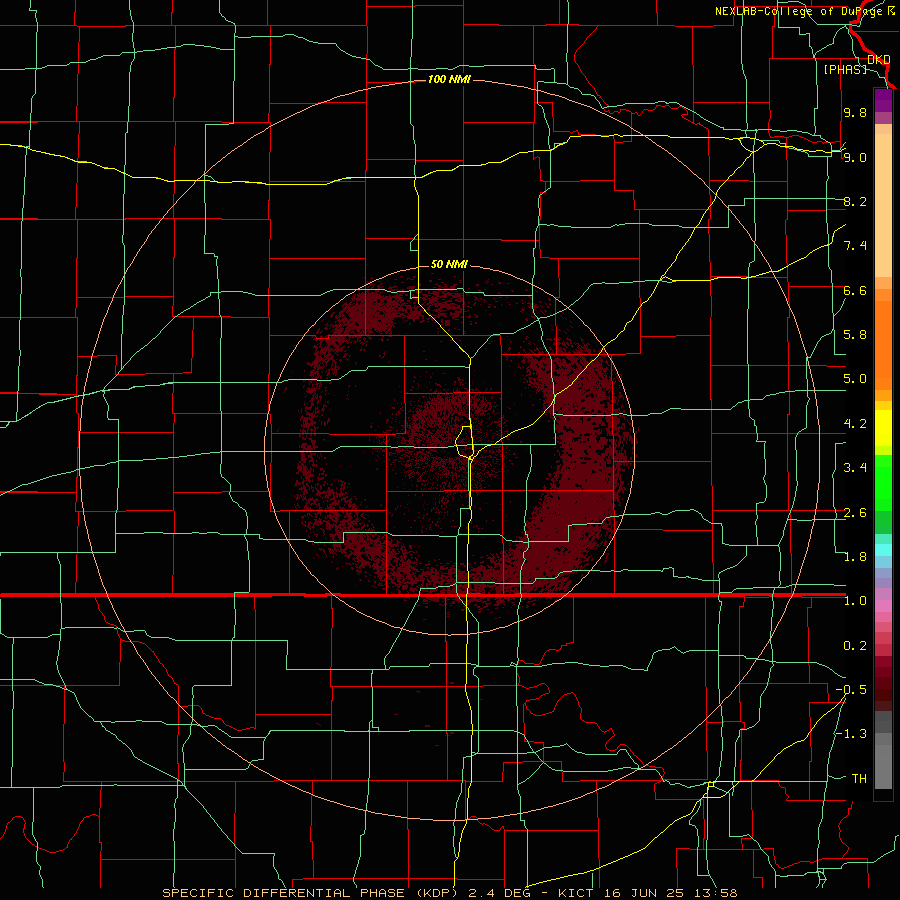Click the [PHAS] label above the color bar
Screen dimensions: 900x900
pyautogui.click(x=845, y=69)
